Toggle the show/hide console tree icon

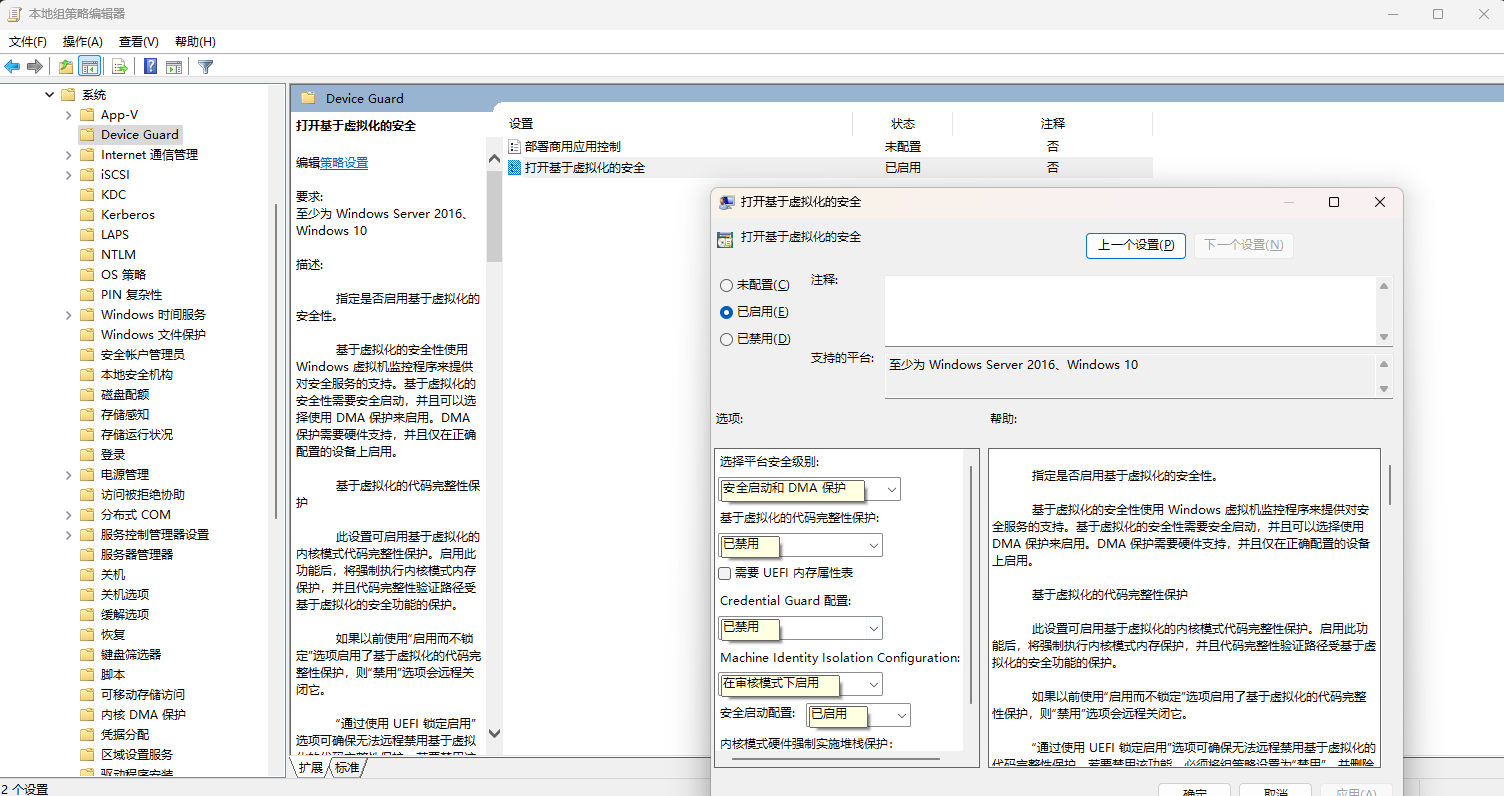tap(90, 67)
